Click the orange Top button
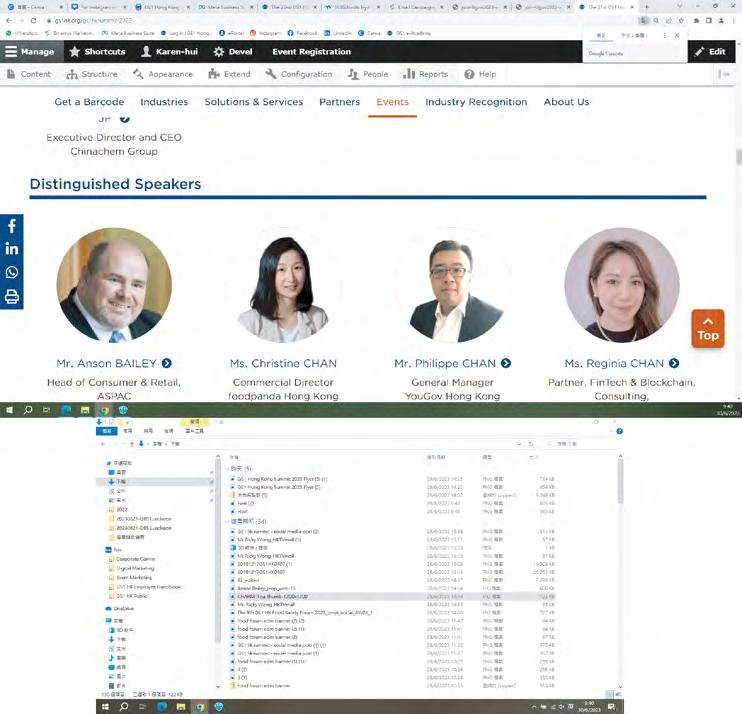The width and height of the screenshot is (742, 714). pos(707,329)
